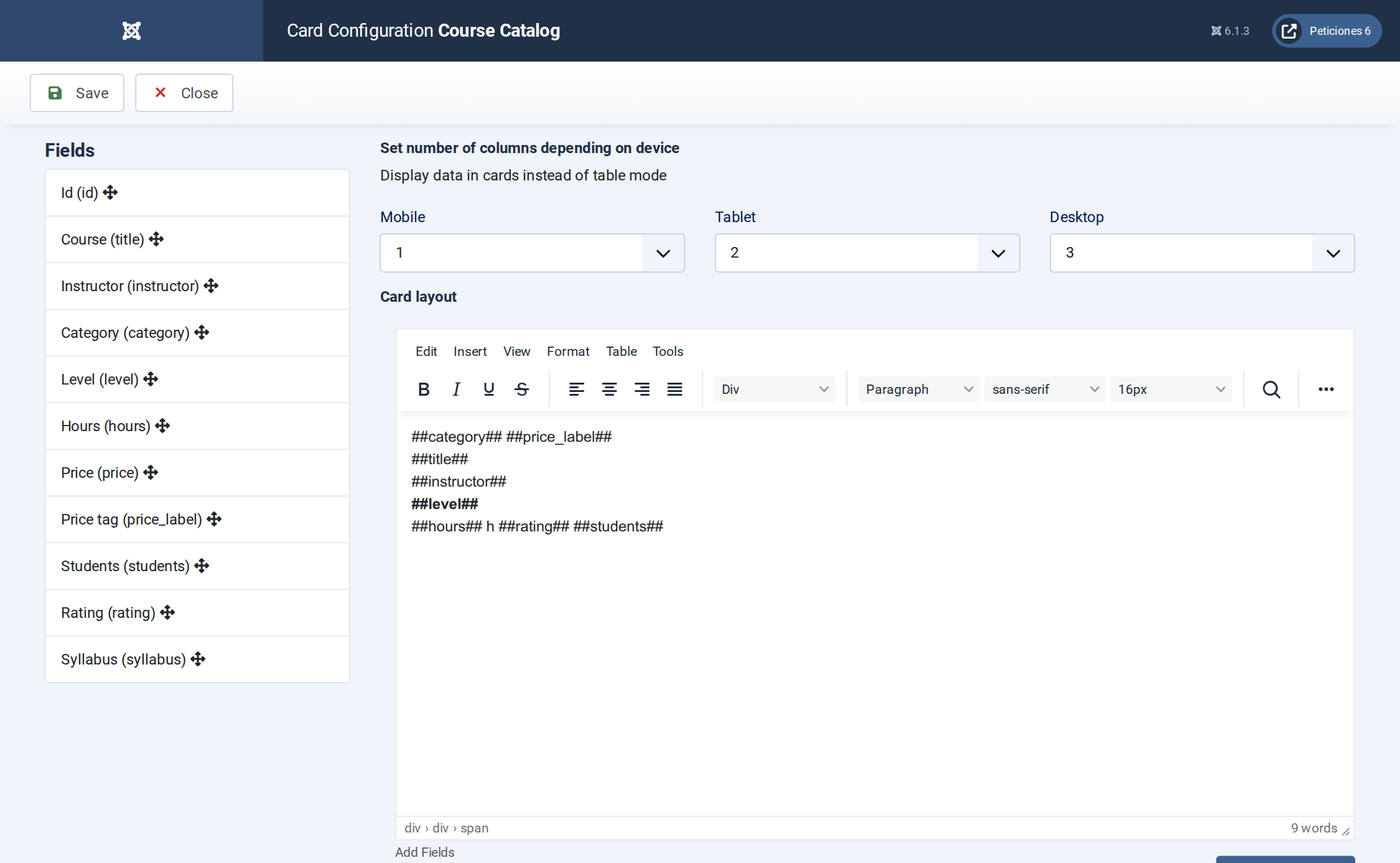The width and height of the screenshot is (1400, 863).
Task: Open the Insert menu
Action: click(470, 352)
